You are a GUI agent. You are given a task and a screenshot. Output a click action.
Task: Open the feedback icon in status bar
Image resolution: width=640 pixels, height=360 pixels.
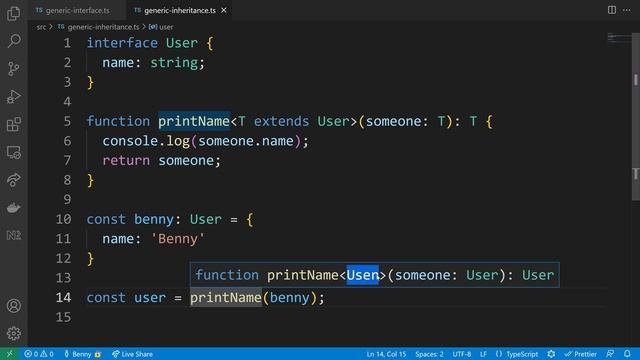(x=610, y=354)
